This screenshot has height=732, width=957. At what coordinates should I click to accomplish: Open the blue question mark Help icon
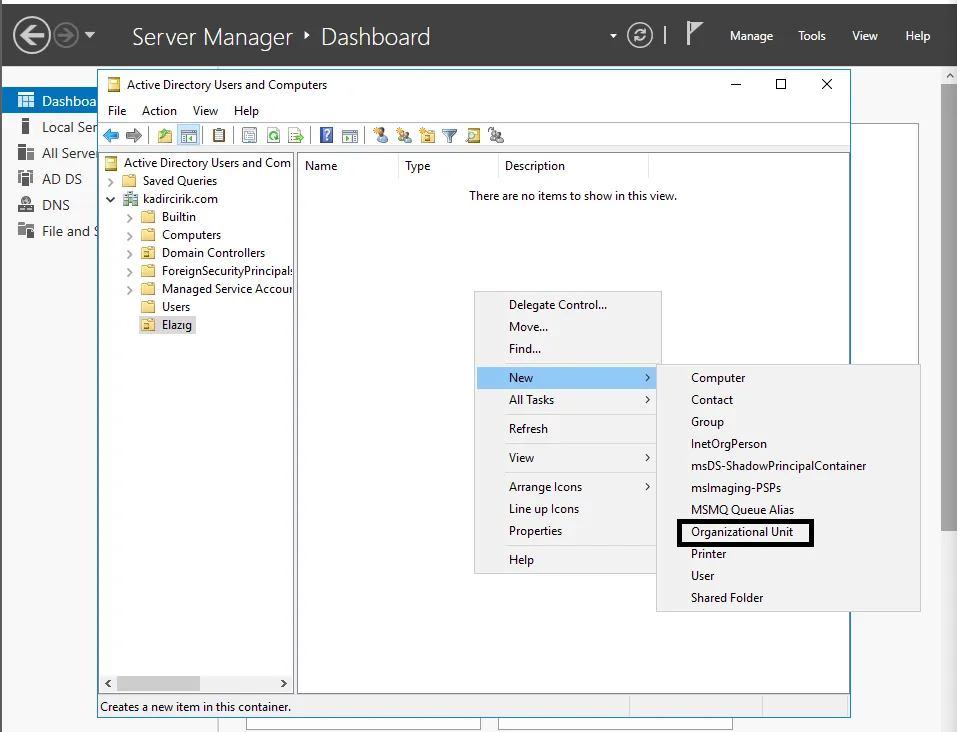[327, 135]
